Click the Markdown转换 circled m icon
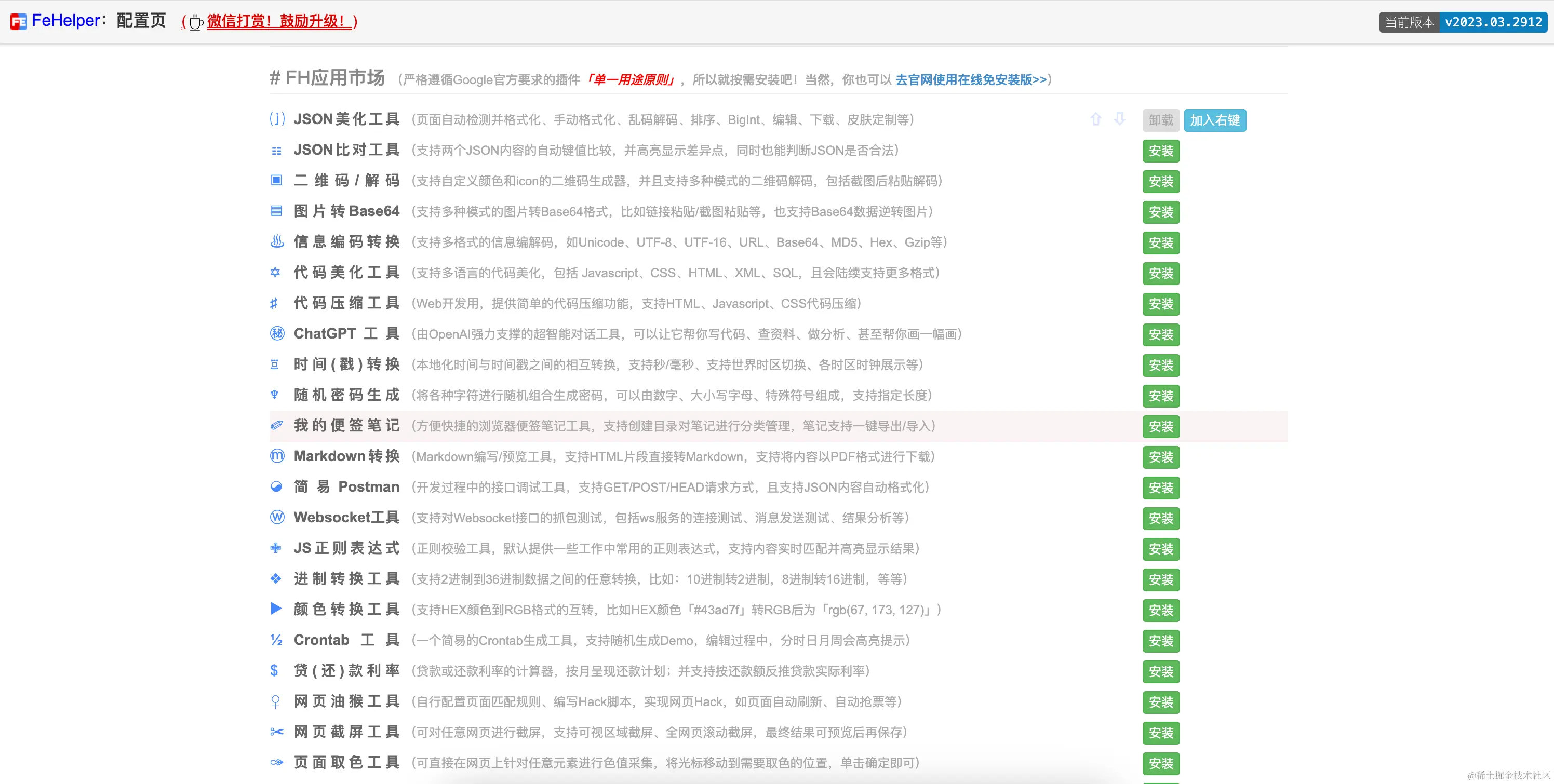The height and width of the screenshot is (784, 1554). click(x=277, y=456)
